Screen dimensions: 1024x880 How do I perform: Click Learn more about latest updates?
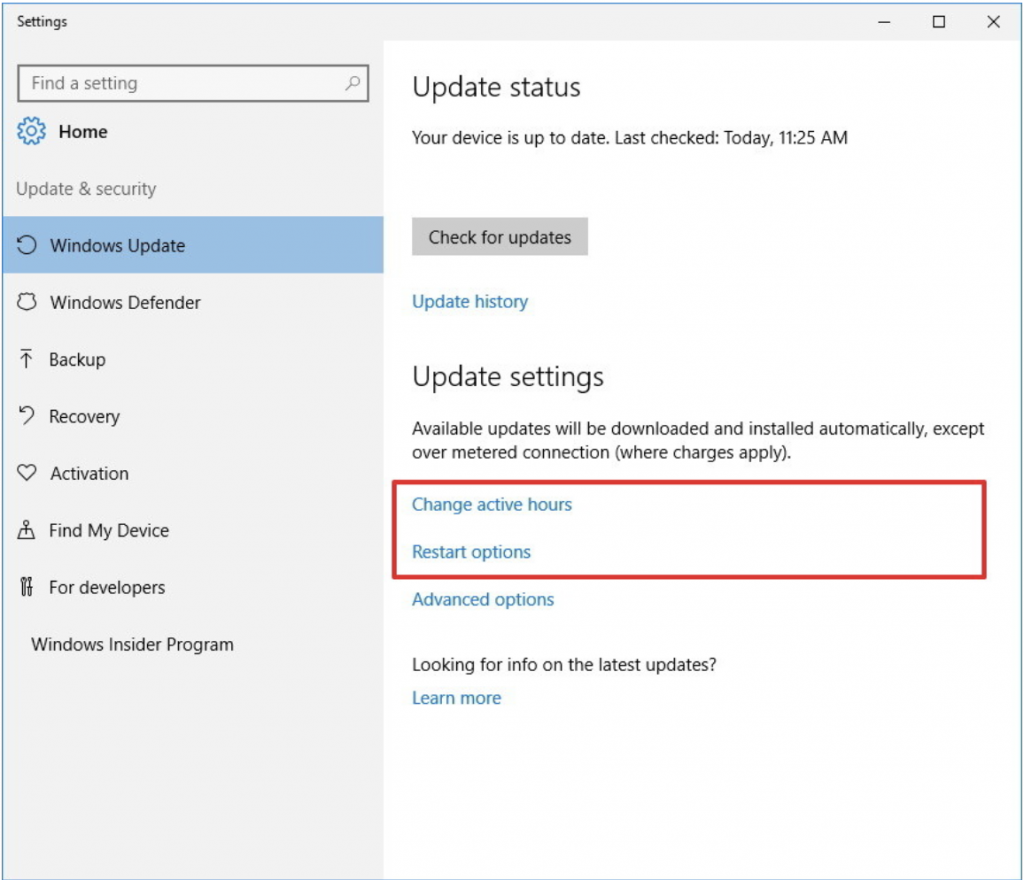pos(456,697)
